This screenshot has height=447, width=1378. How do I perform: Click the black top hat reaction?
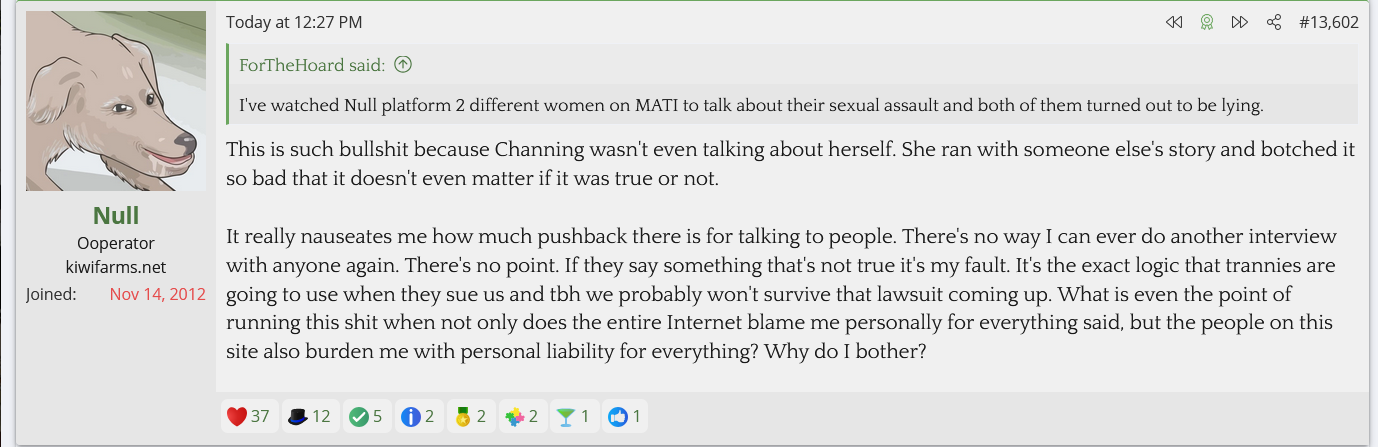pos(308,416)
